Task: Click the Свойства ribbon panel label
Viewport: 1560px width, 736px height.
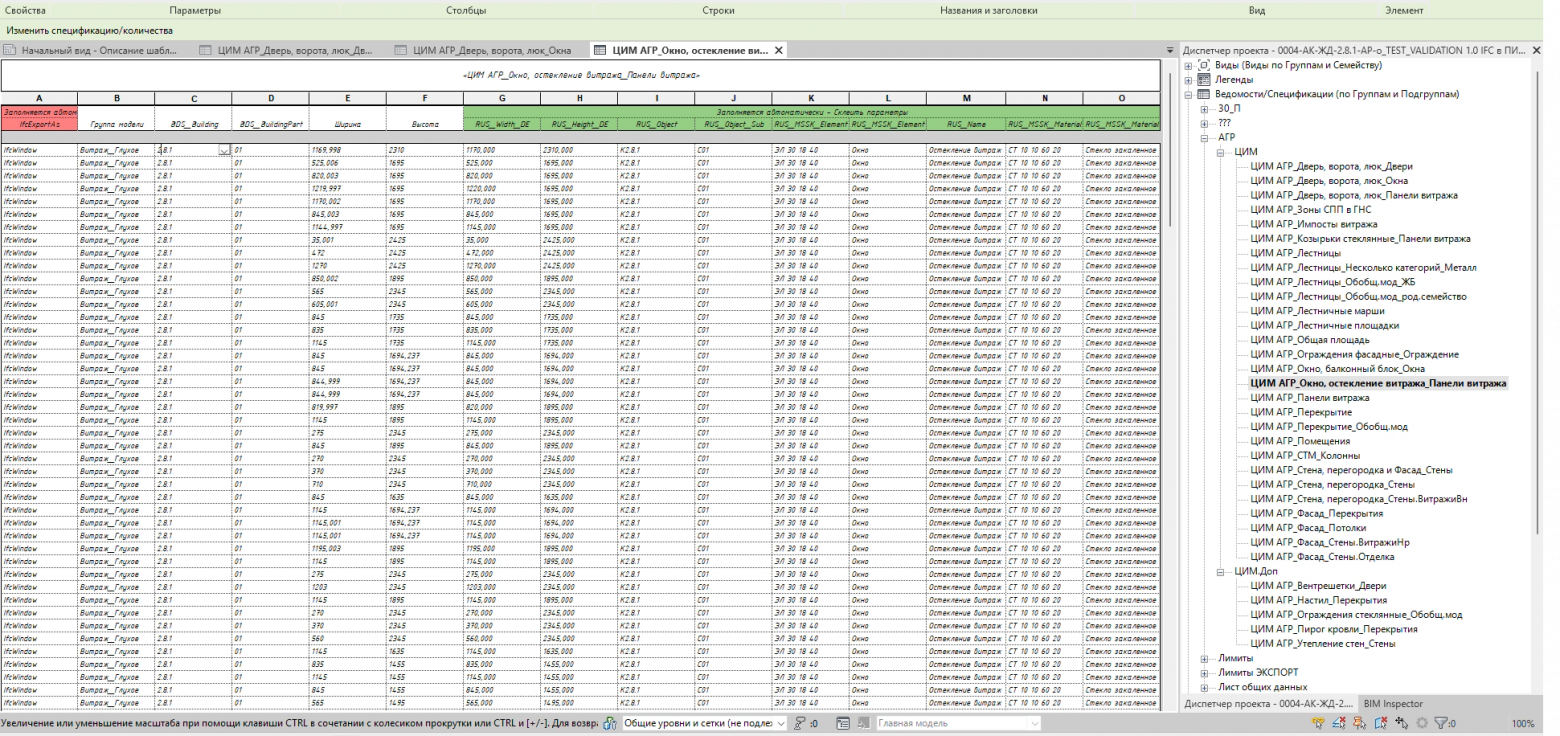Action: point(25,10)
